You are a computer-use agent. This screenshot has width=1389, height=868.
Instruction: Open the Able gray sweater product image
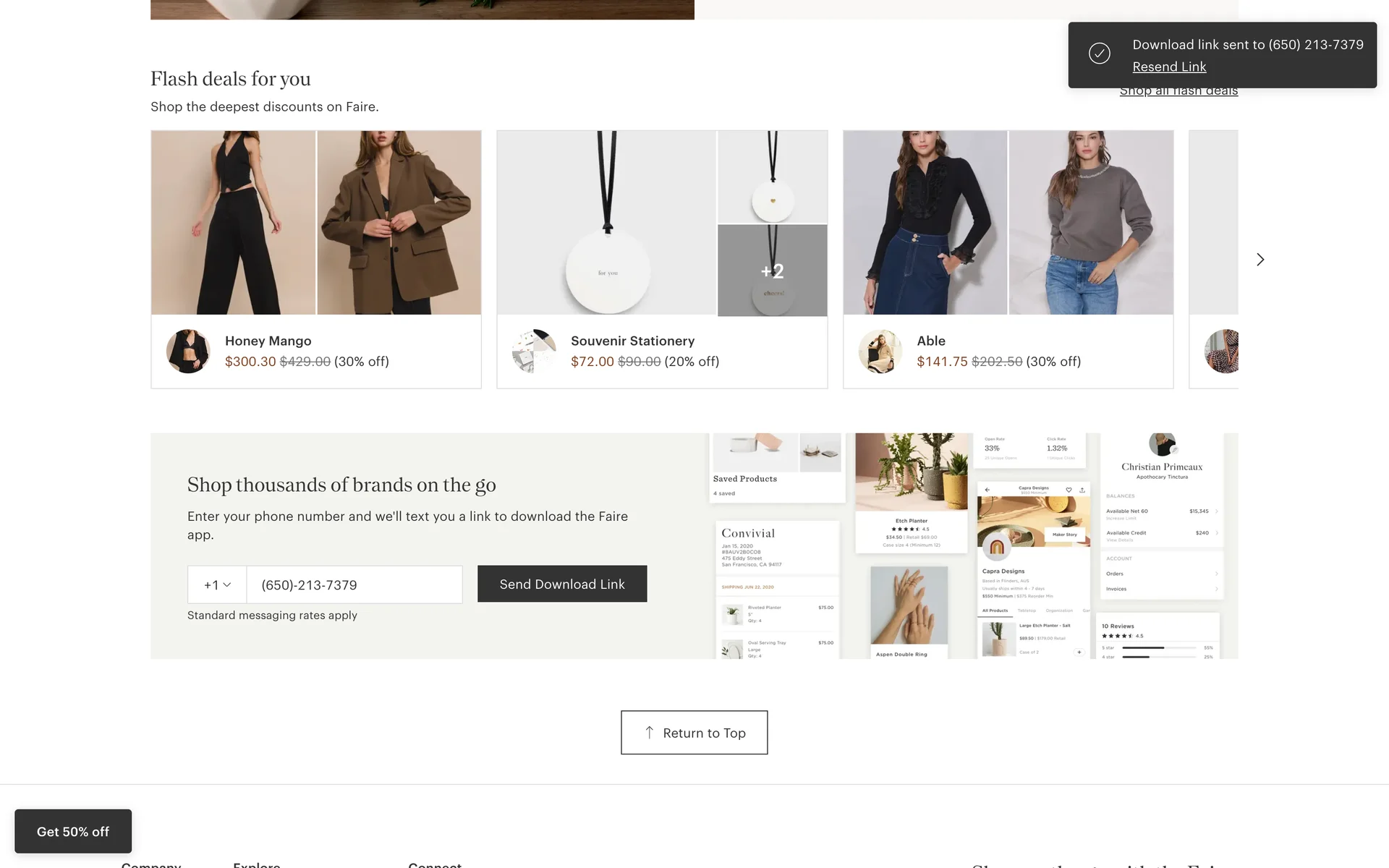tap(1091, 223)
